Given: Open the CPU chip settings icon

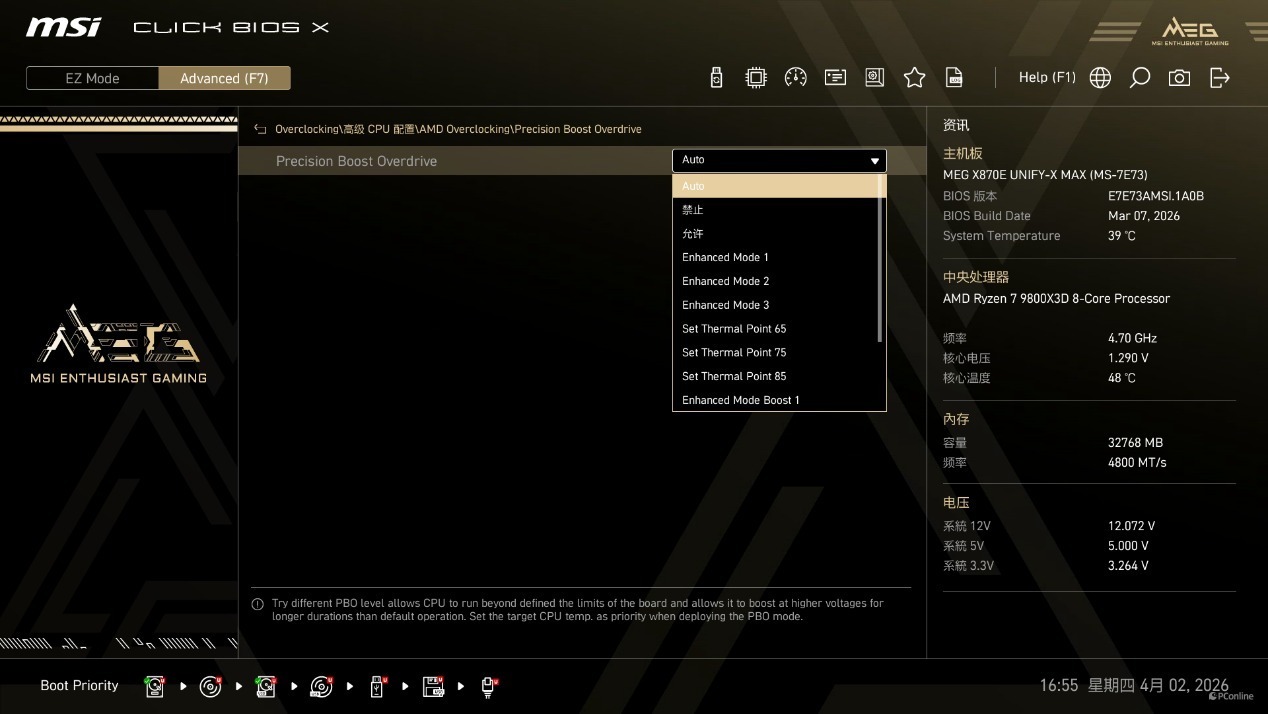Looking at the screenshot, I should tap(756, 78).
